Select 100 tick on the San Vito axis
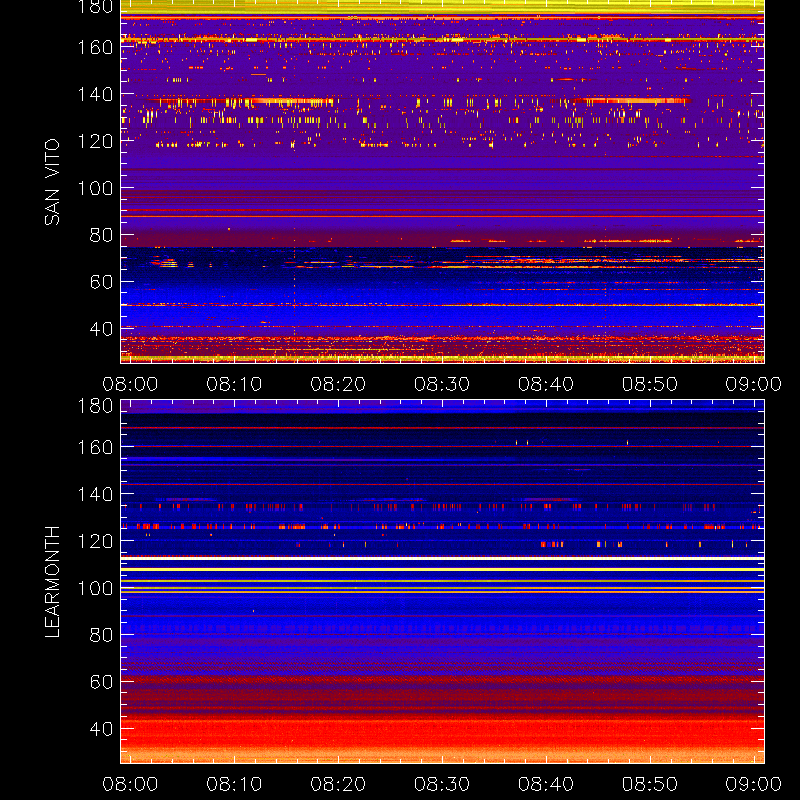Viewport: 800px width, 800px height. click(x=95, y=188)
